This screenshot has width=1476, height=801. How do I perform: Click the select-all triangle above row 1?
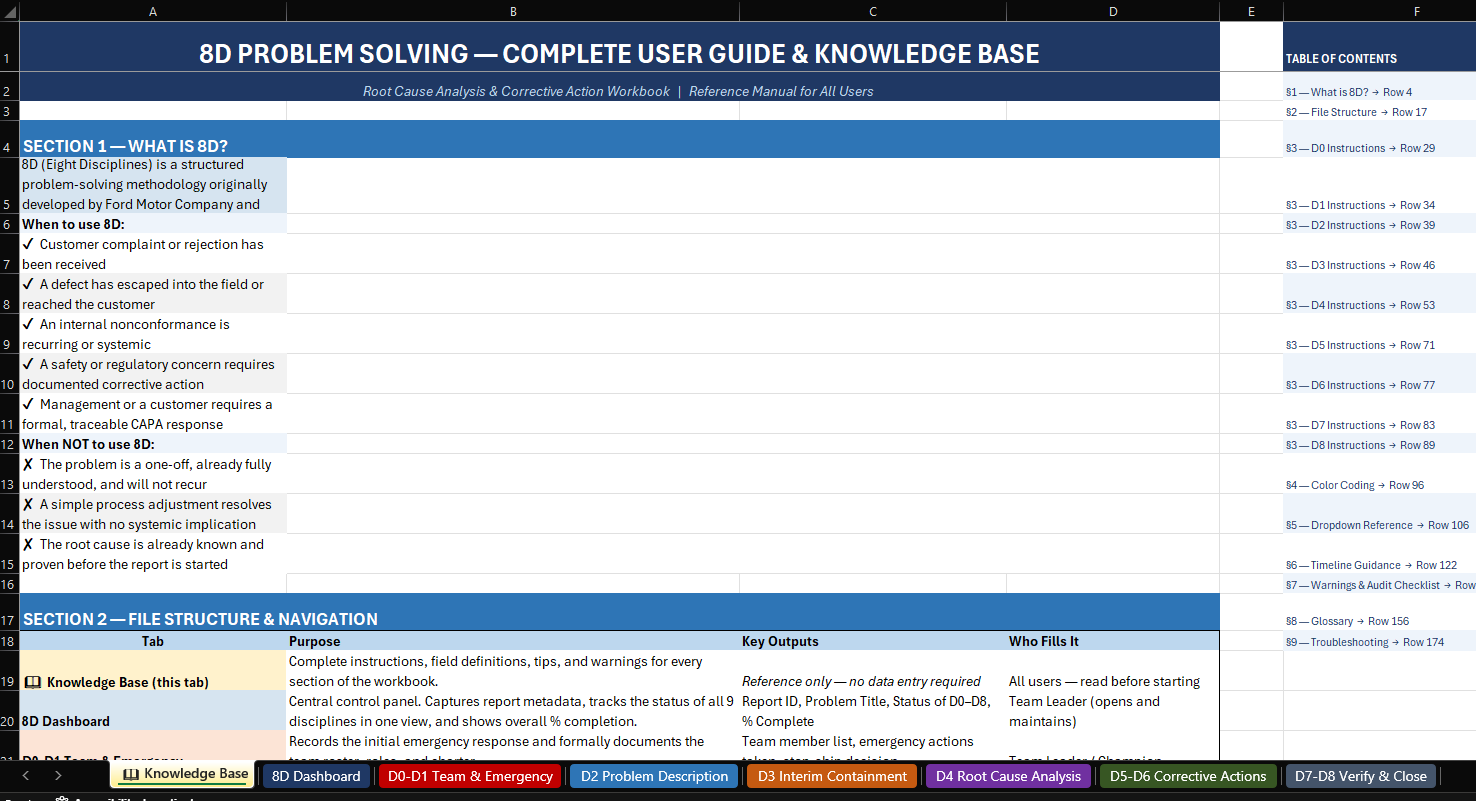click(x=8, y=11)
